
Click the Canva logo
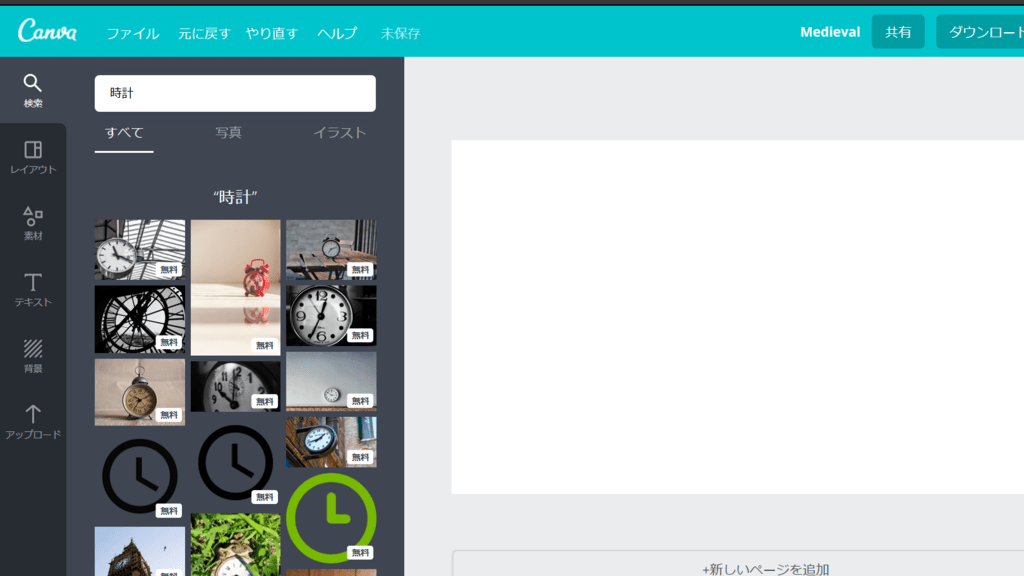[x=47, y=31]
